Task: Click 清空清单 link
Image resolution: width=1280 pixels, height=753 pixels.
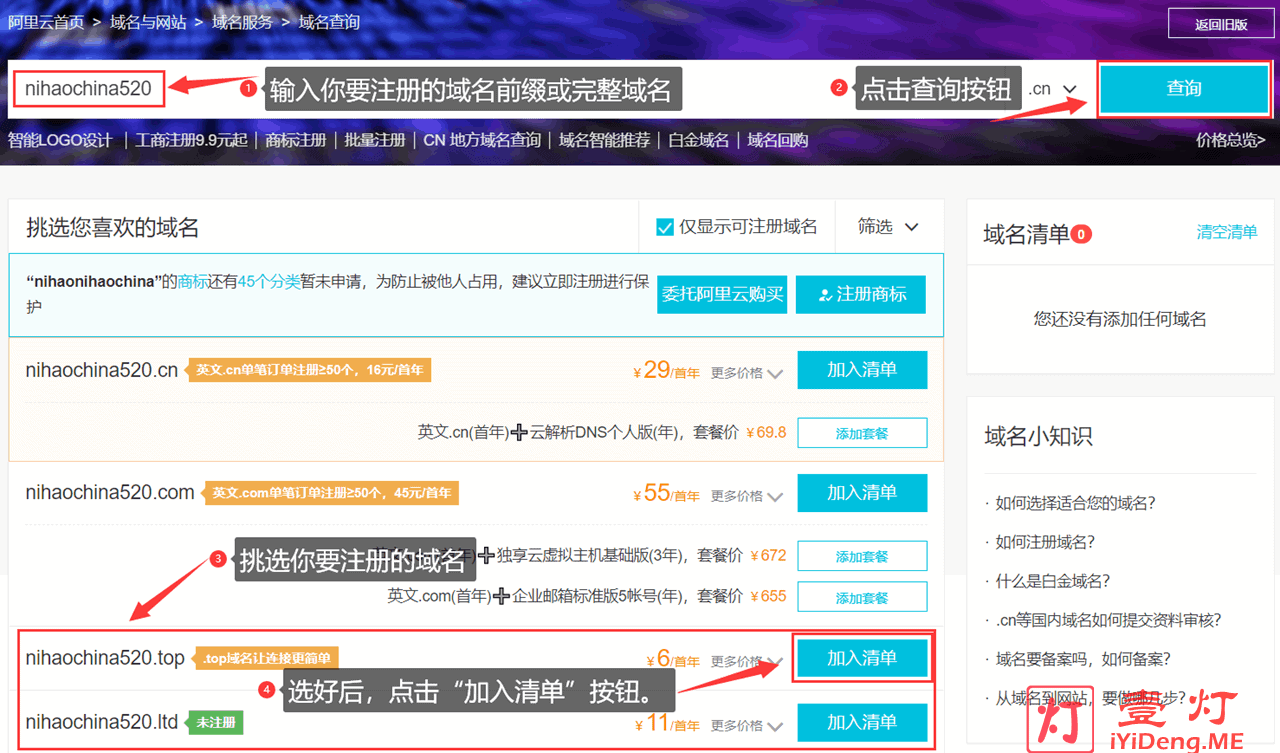Action: 1227,232
